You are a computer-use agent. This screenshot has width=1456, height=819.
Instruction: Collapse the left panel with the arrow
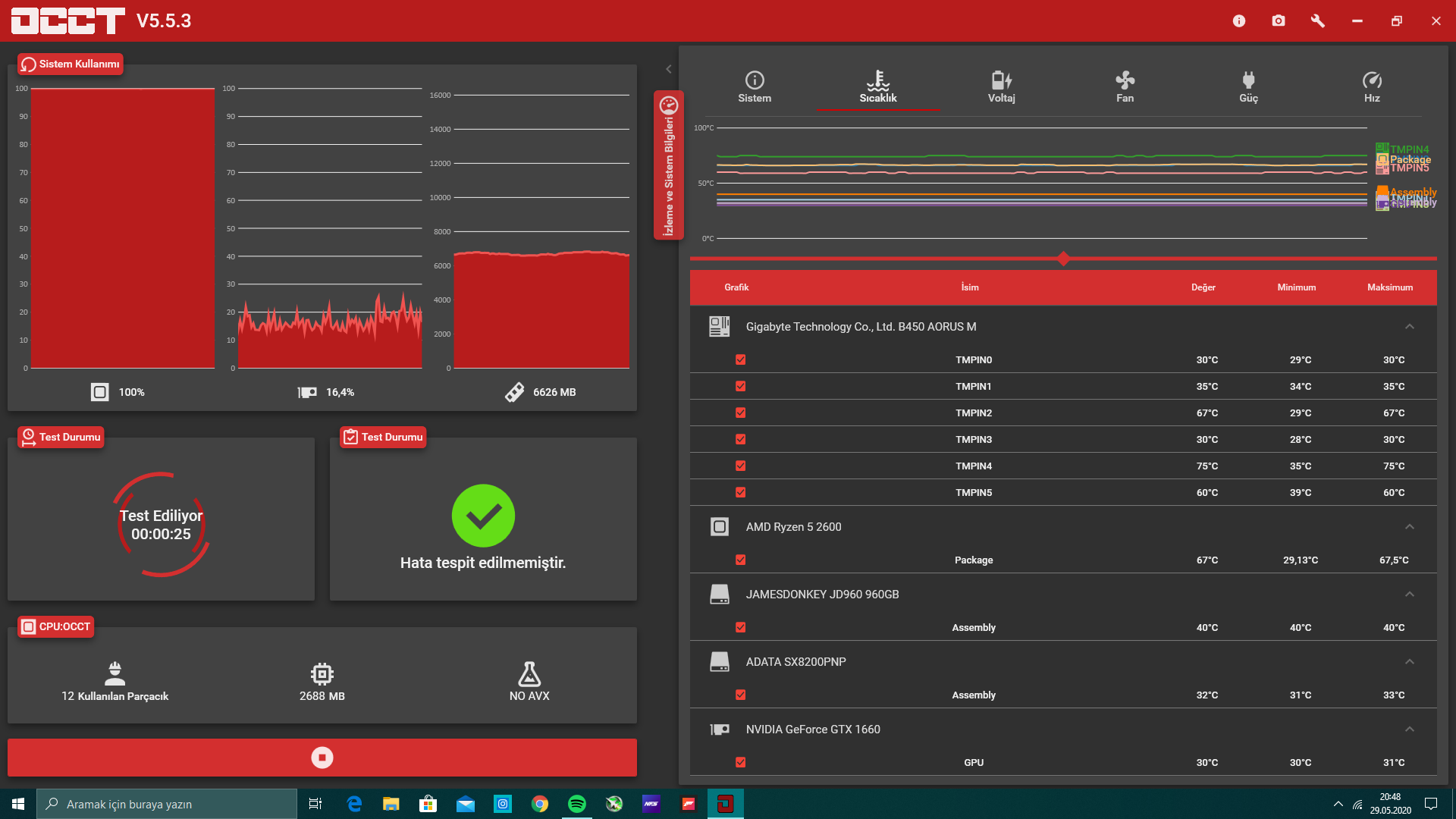point(669,69)
